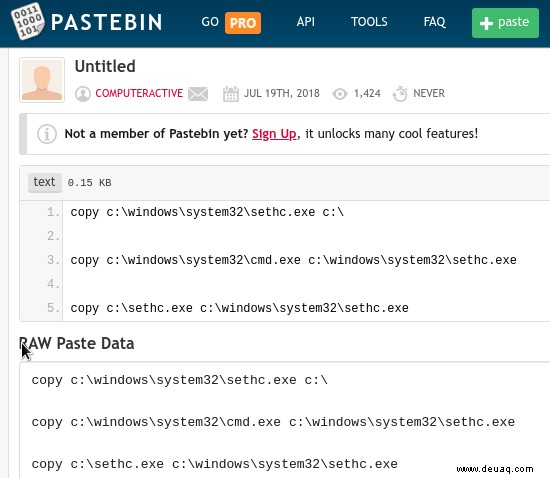Click raw data cmd.exe copy line
Screen dimensions: 550x478
[x=273, y=422]
